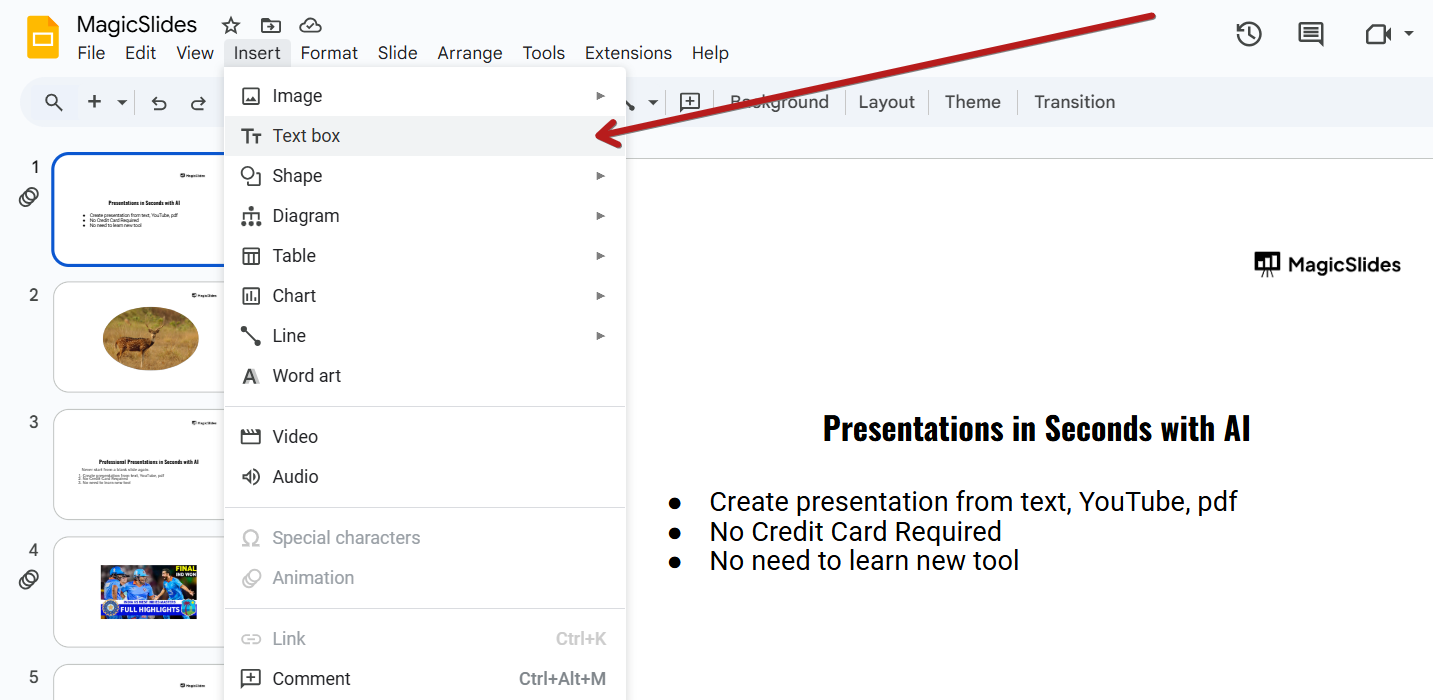Open the Arrange menu

click(470, 53)
